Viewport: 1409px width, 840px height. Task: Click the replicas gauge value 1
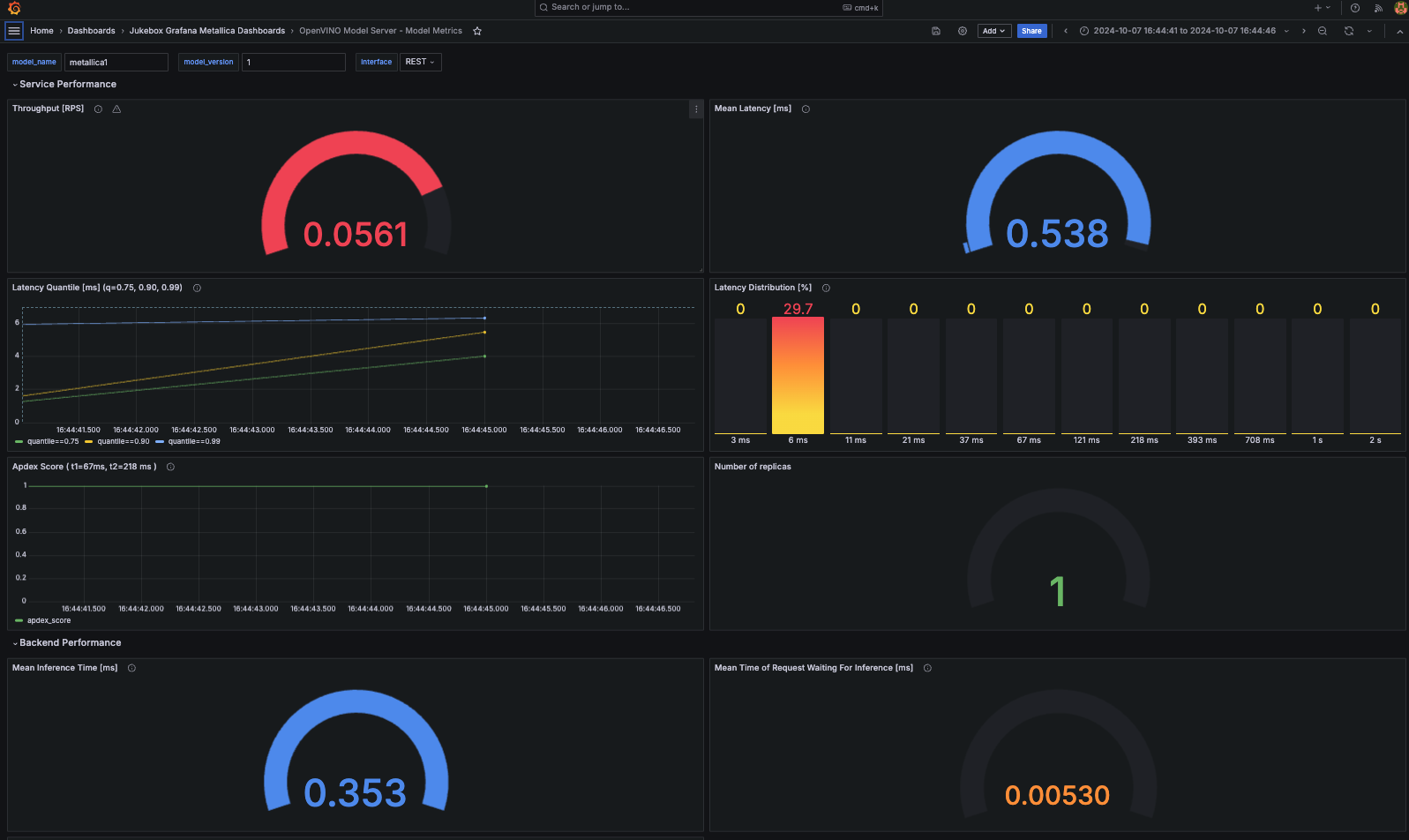[1057, 591]
